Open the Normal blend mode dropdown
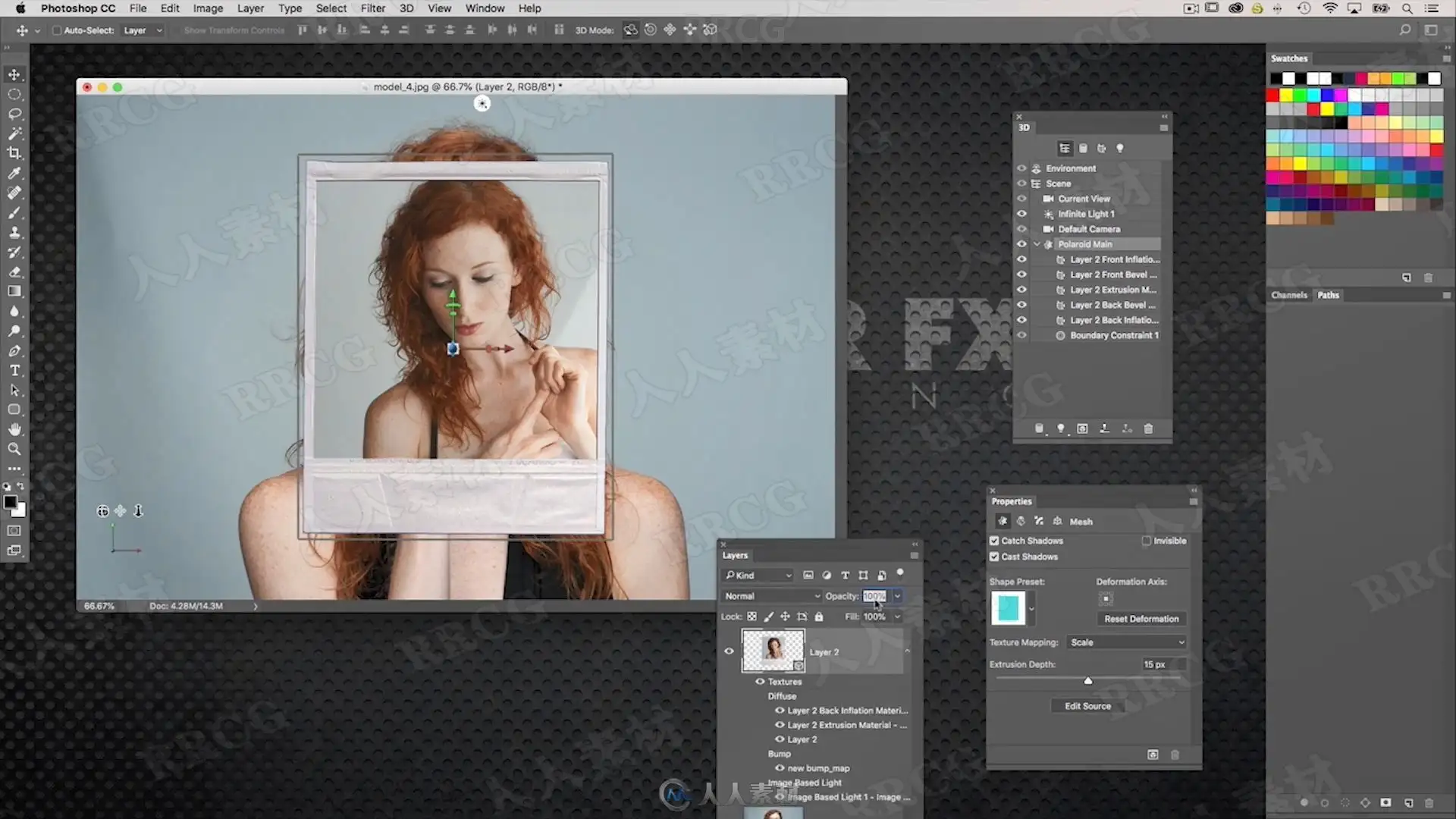This screenshot has width=1456, height=819. 771,596
